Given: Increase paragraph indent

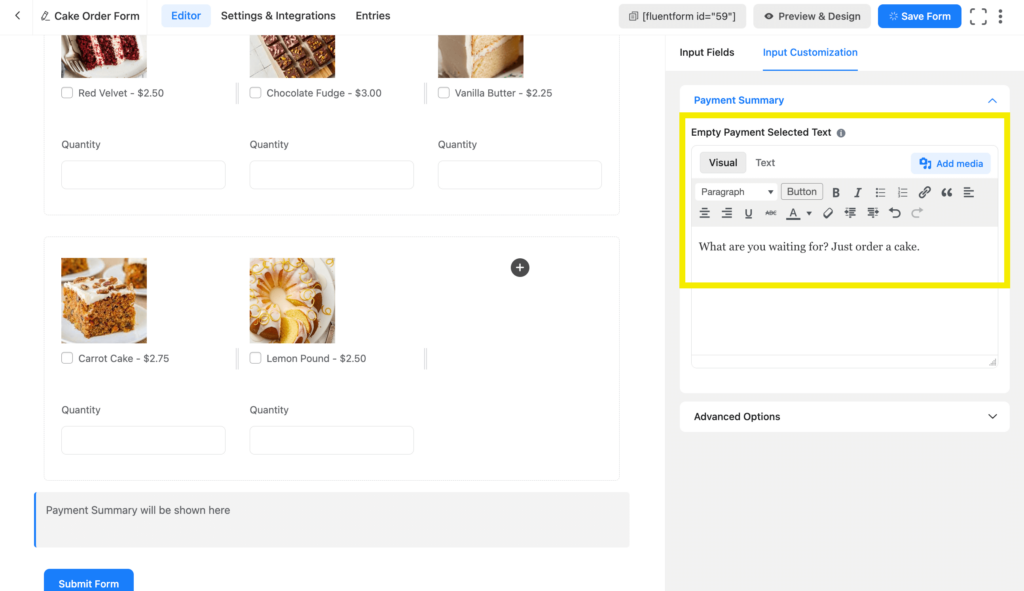Looking at the screenshot, I should tap(872, 213).
